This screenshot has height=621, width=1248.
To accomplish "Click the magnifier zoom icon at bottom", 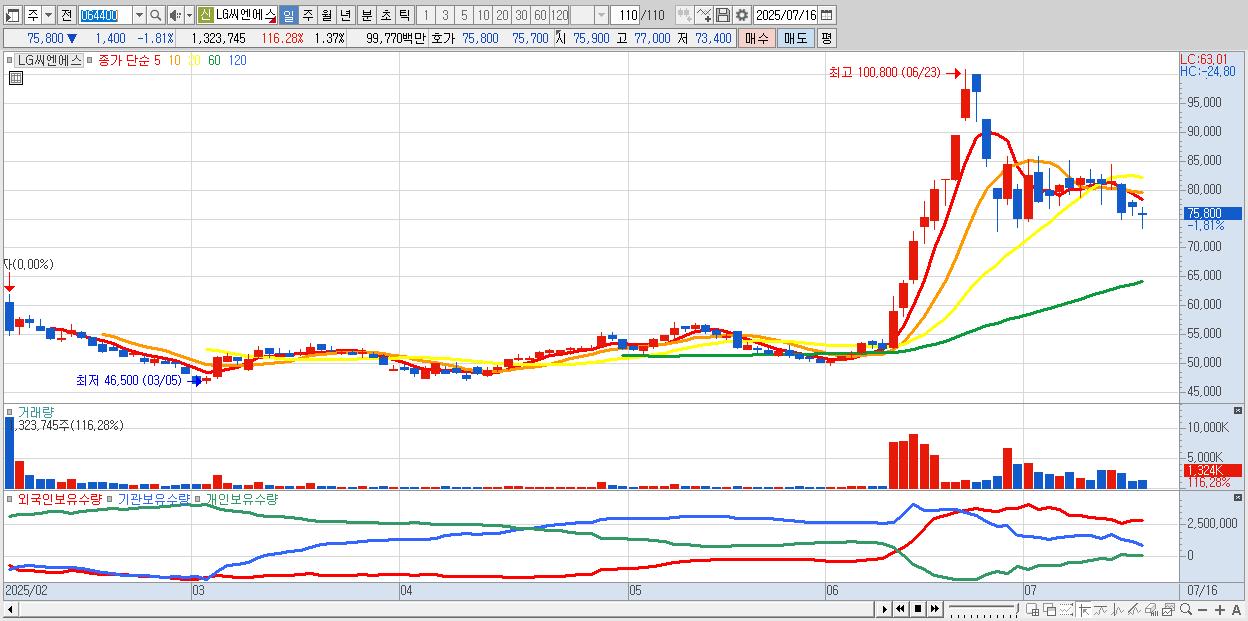I will [x=1186, y=609].
